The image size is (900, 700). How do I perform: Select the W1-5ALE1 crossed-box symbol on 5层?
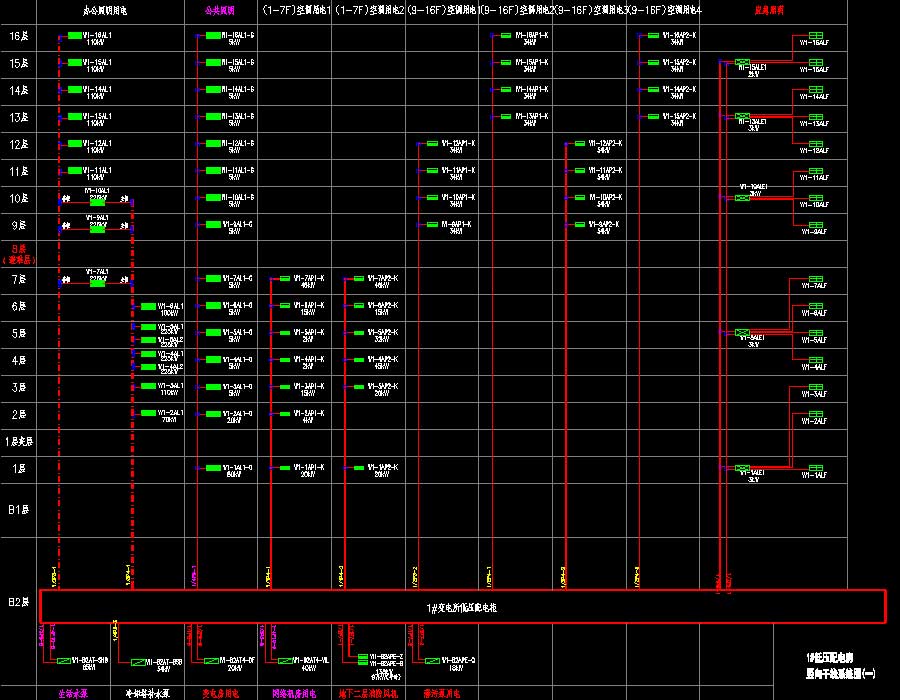(742, 332)
